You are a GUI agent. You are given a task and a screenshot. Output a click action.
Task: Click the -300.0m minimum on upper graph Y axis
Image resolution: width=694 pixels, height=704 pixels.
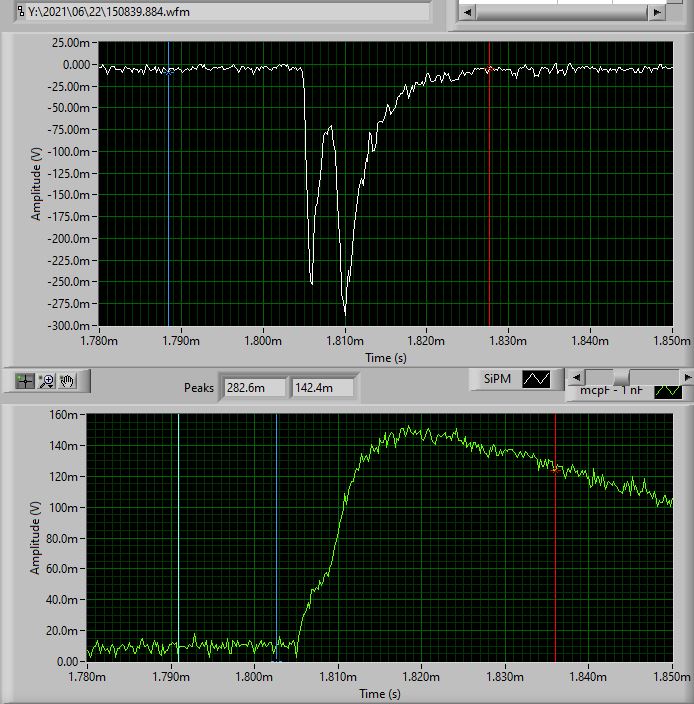pyautogui.click(x=69, y=326)
